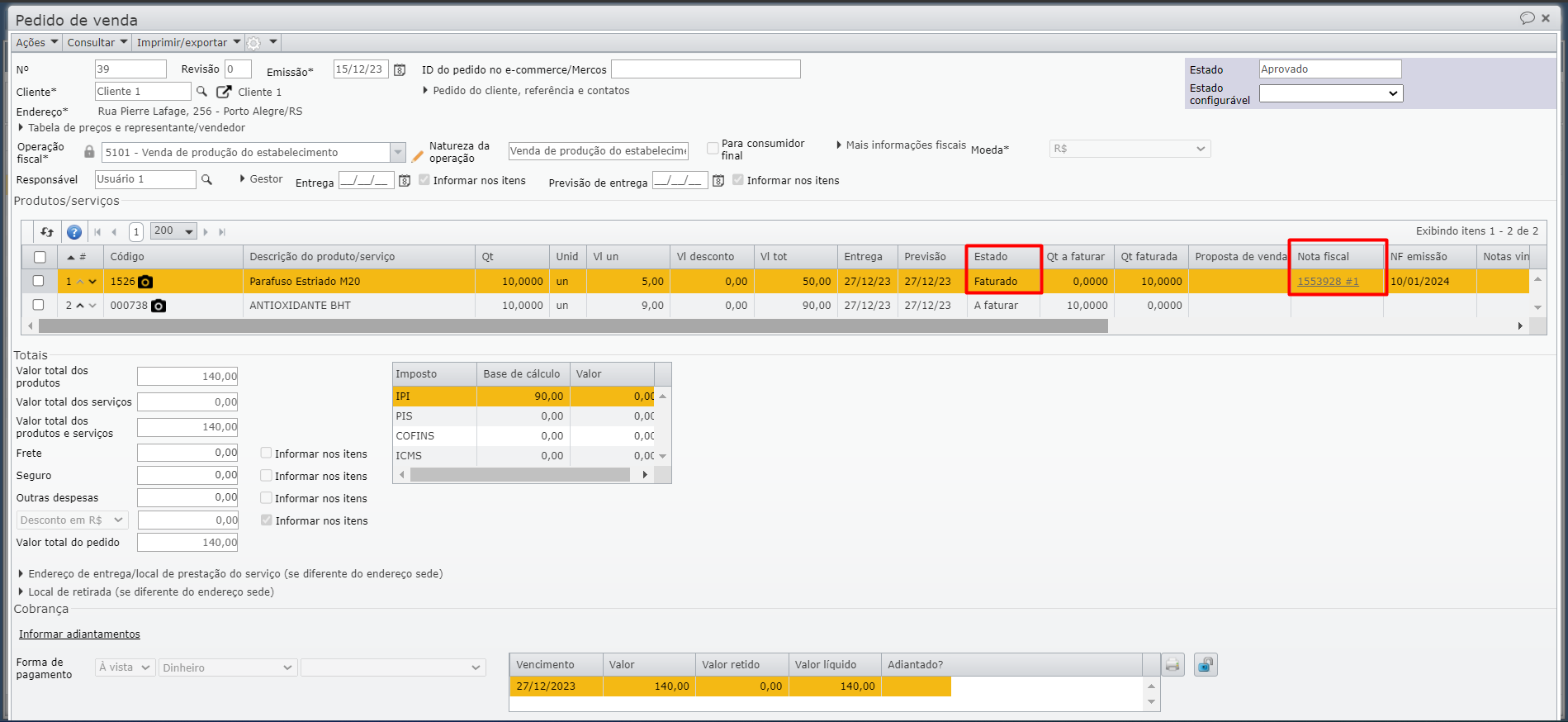Screen dimensions: 1568x722
Task: Expand the Gestor section
Action: [x=261, y=179]
